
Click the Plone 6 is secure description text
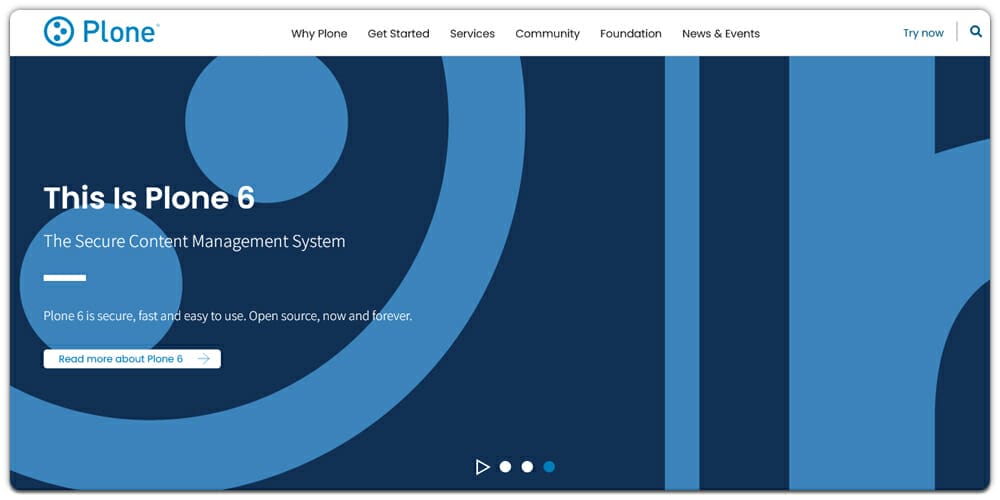(x=228, y=316)
